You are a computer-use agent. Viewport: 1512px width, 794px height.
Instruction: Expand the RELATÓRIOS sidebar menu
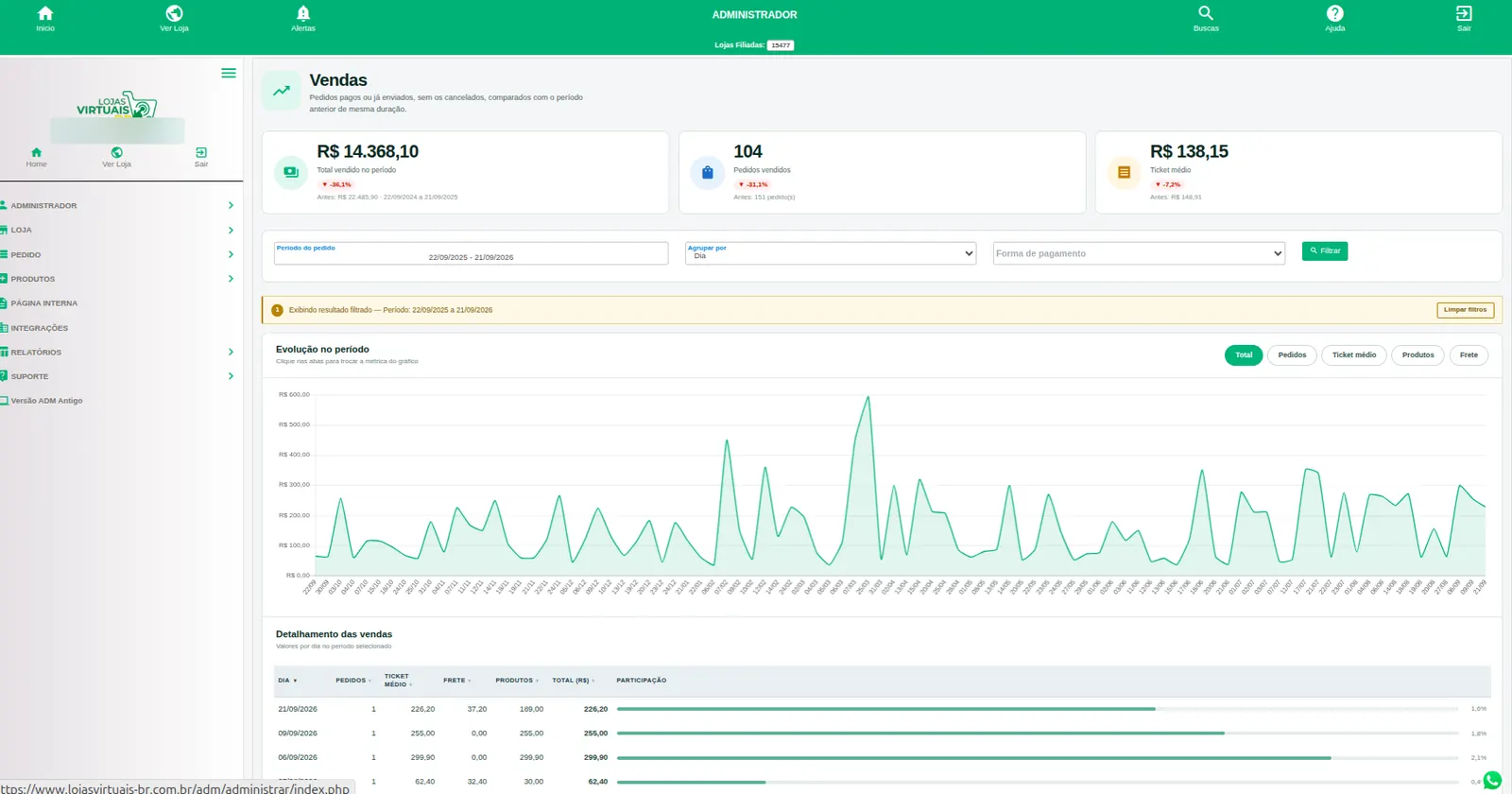pos(117,352)
